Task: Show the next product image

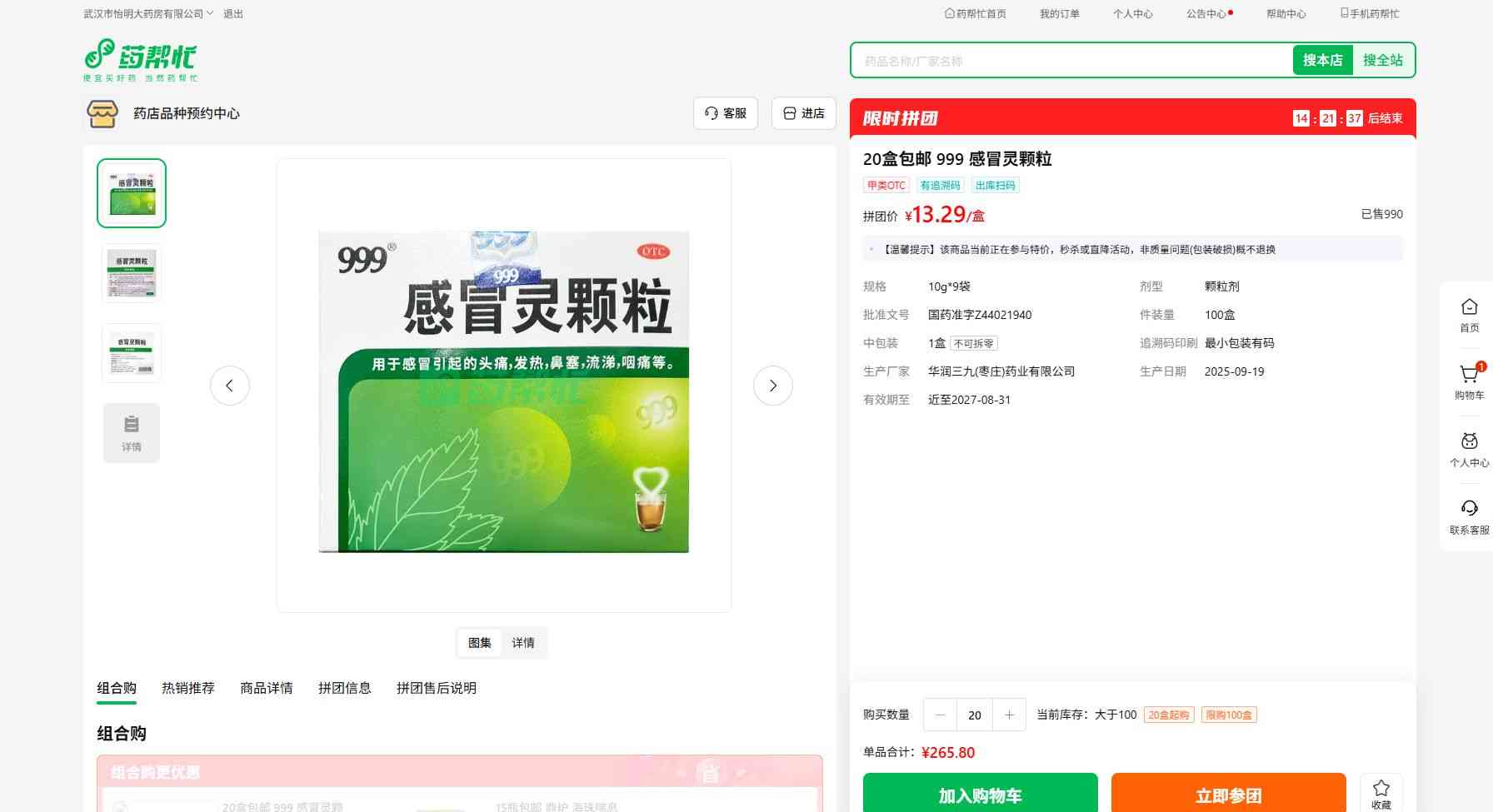Action: (x=772, y=386)
